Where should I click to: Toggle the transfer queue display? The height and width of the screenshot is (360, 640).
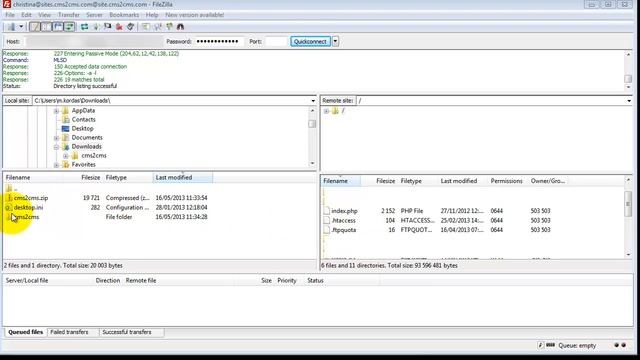coord(69,27)
